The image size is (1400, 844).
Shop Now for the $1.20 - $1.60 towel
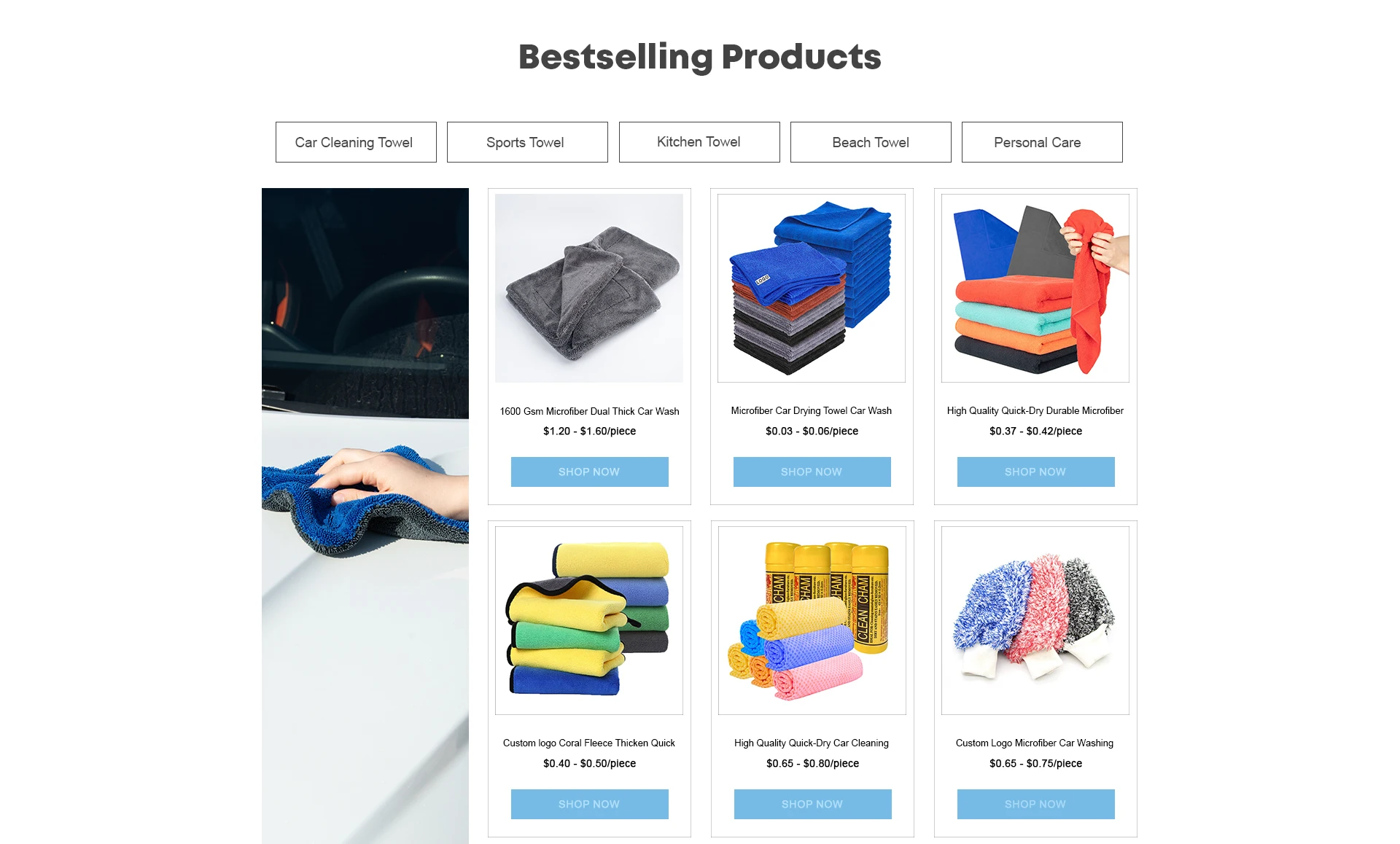[590, 472]
